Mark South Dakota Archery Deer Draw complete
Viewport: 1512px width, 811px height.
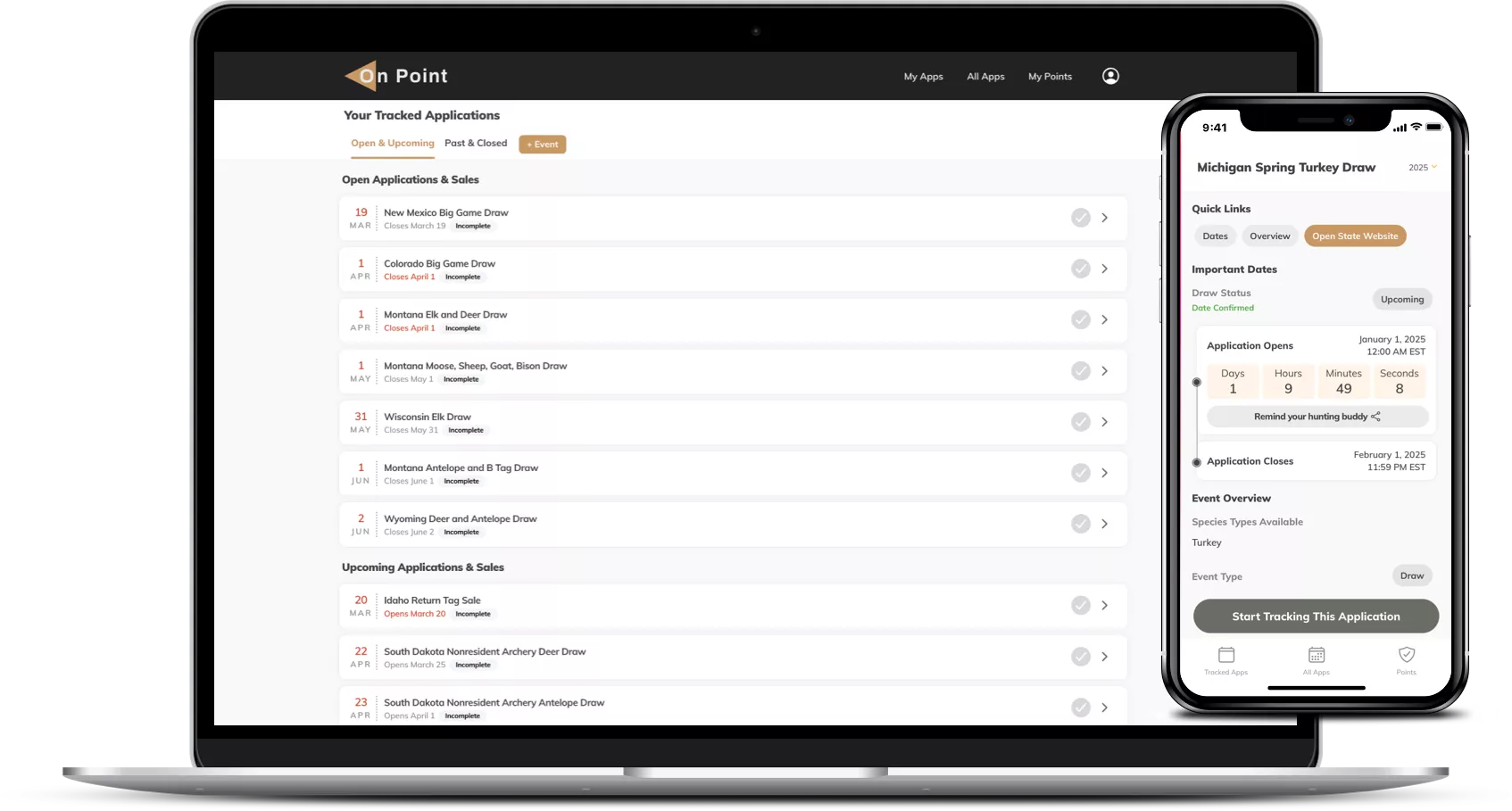click(x=1081, y=657)
